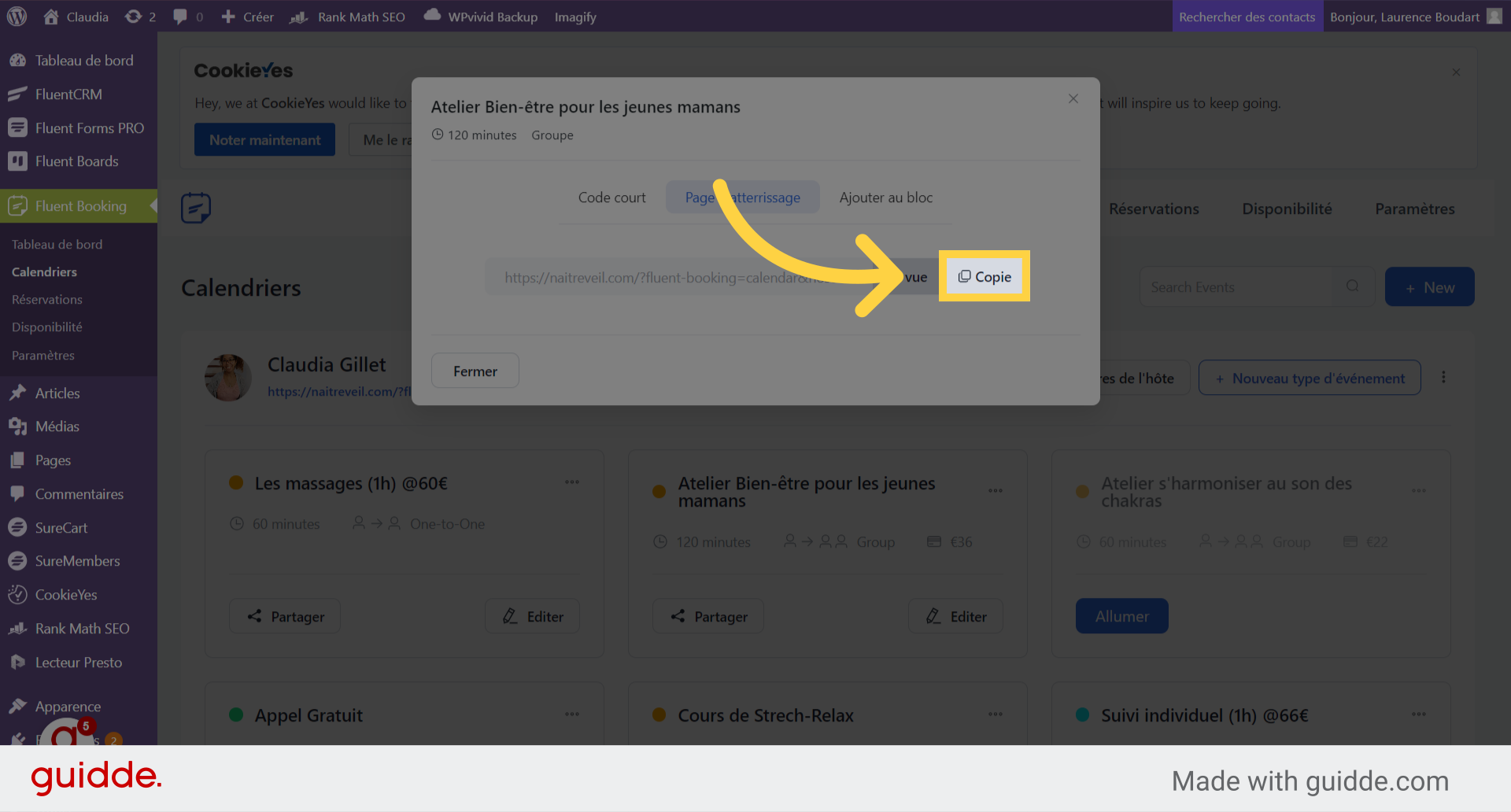Open Fluent Forms PRO in the sidebar
Image resolution: width=1511 pixels, height=812 pixels.
click(x=79, y=128)
